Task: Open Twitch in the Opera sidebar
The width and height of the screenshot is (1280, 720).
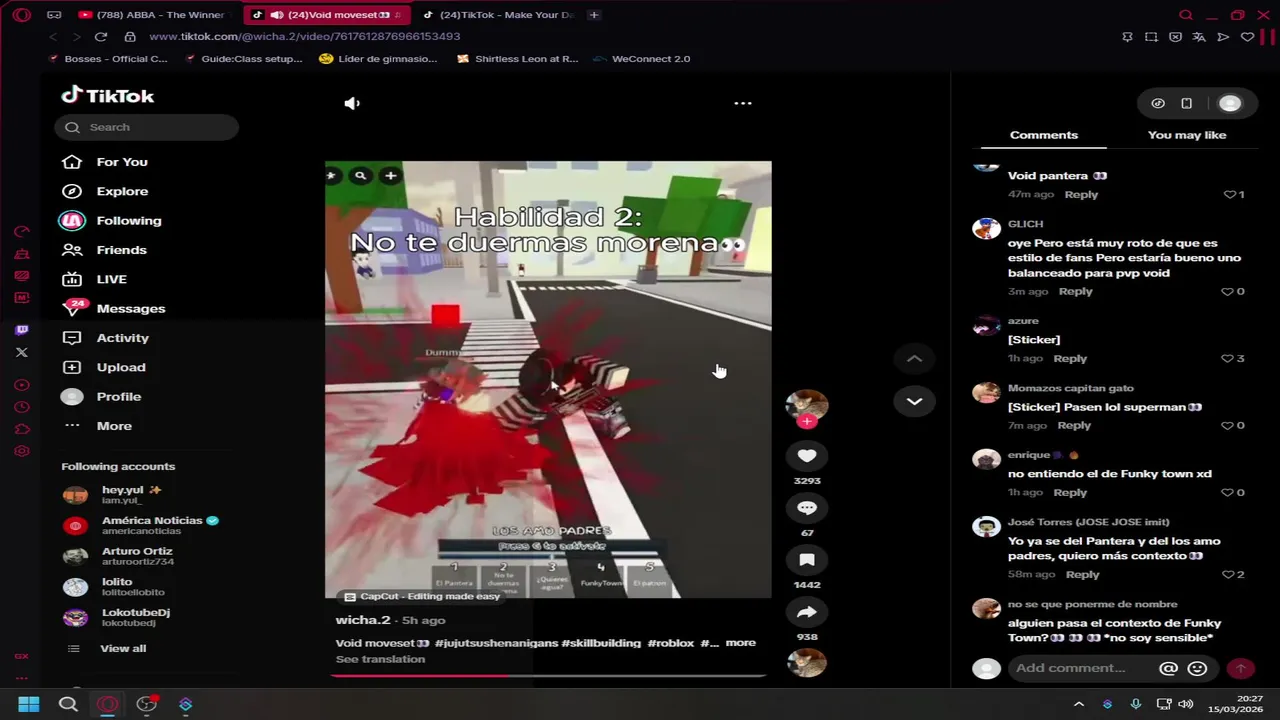Action: tap(22, 330)
